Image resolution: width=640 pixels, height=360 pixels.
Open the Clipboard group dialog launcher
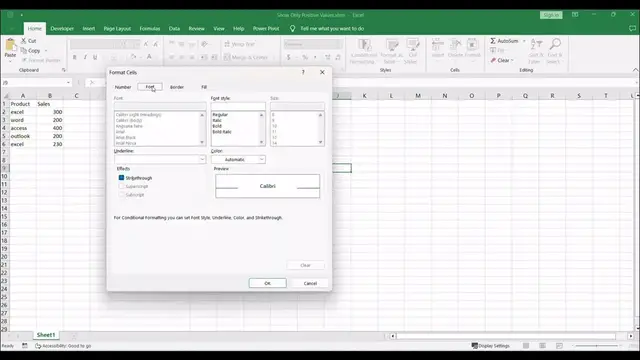point(64,70)
